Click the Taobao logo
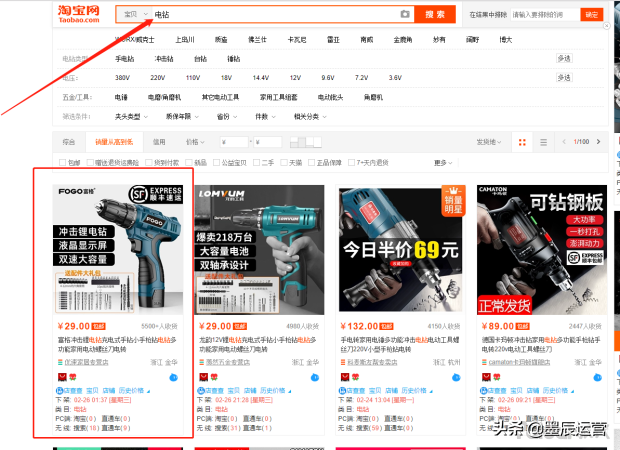Screen dimensions: 620x450 tap(79, 14)
